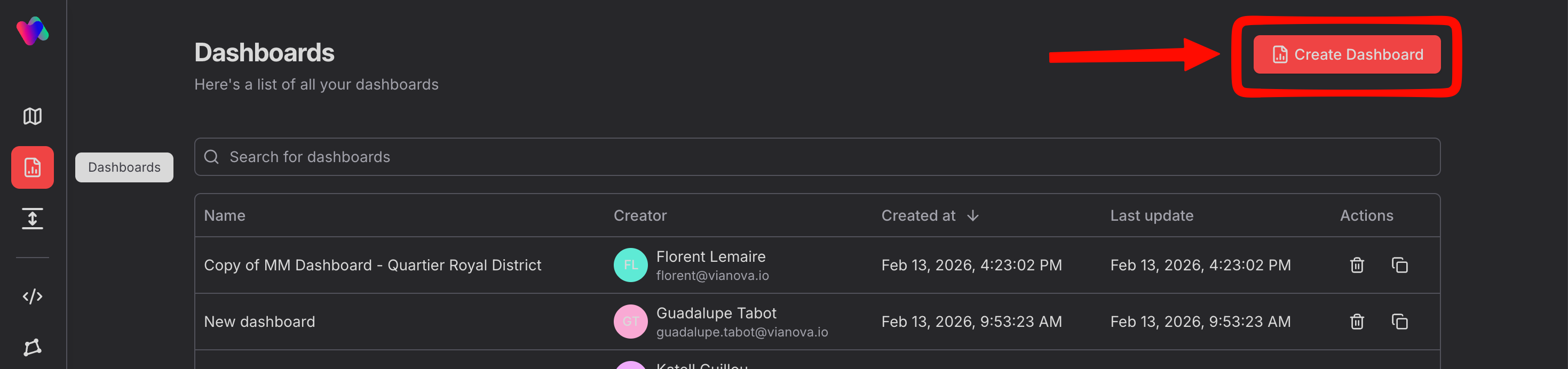The image size is (1568, 369).
Task: Click the Create Dashboard button
Action: (x=1347, y=55)
